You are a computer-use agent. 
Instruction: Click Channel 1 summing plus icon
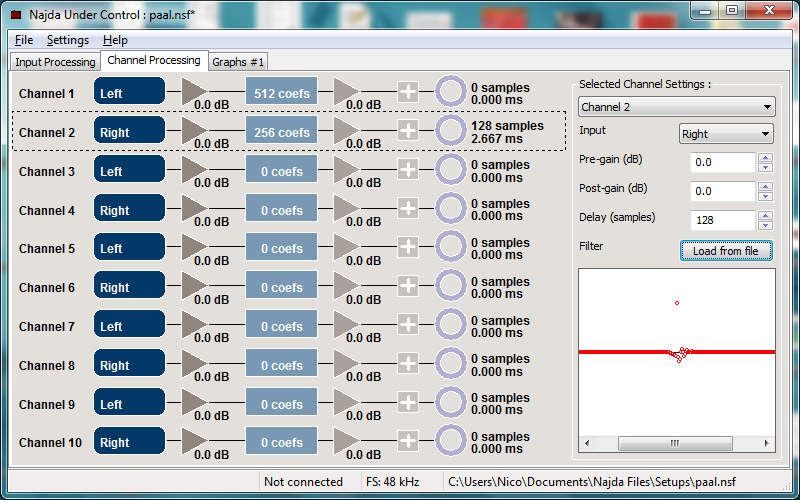click(408, 92)
